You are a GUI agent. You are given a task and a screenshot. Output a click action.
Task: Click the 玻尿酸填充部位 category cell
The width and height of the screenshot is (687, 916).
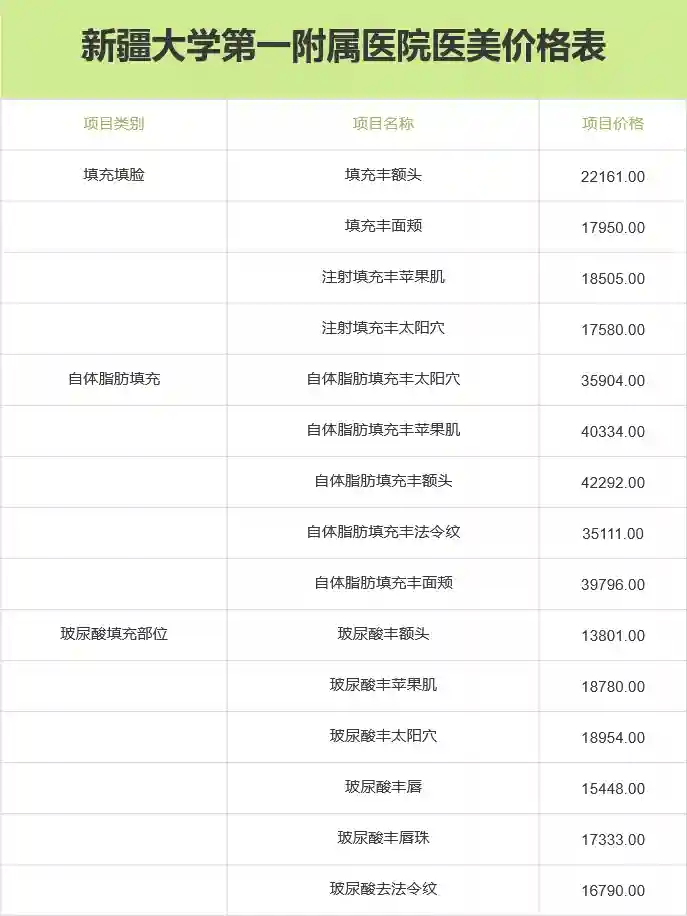point(114,634)
